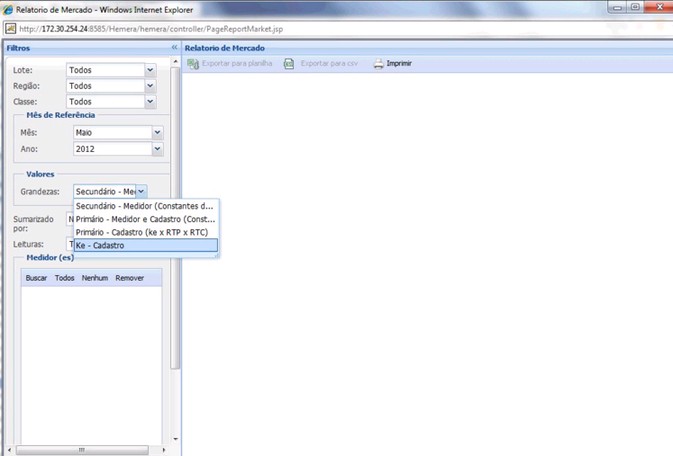Close the Grandezas dropdown via its arrow
673x456 pixels.
pyautogui.click(x=141, y=191)
